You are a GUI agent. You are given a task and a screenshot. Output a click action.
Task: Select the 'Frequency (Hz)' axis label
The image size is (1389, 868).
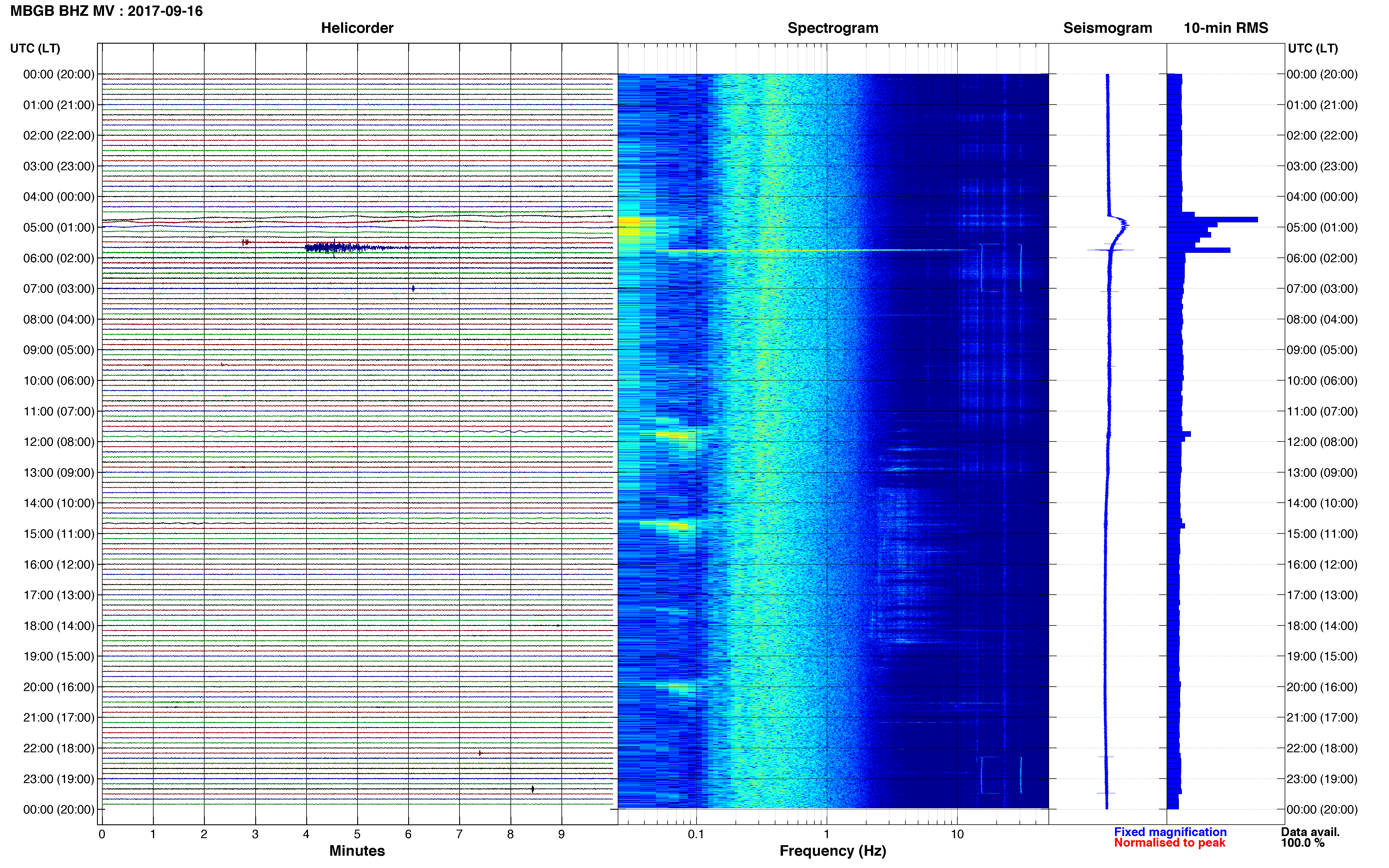coord(833,851)
